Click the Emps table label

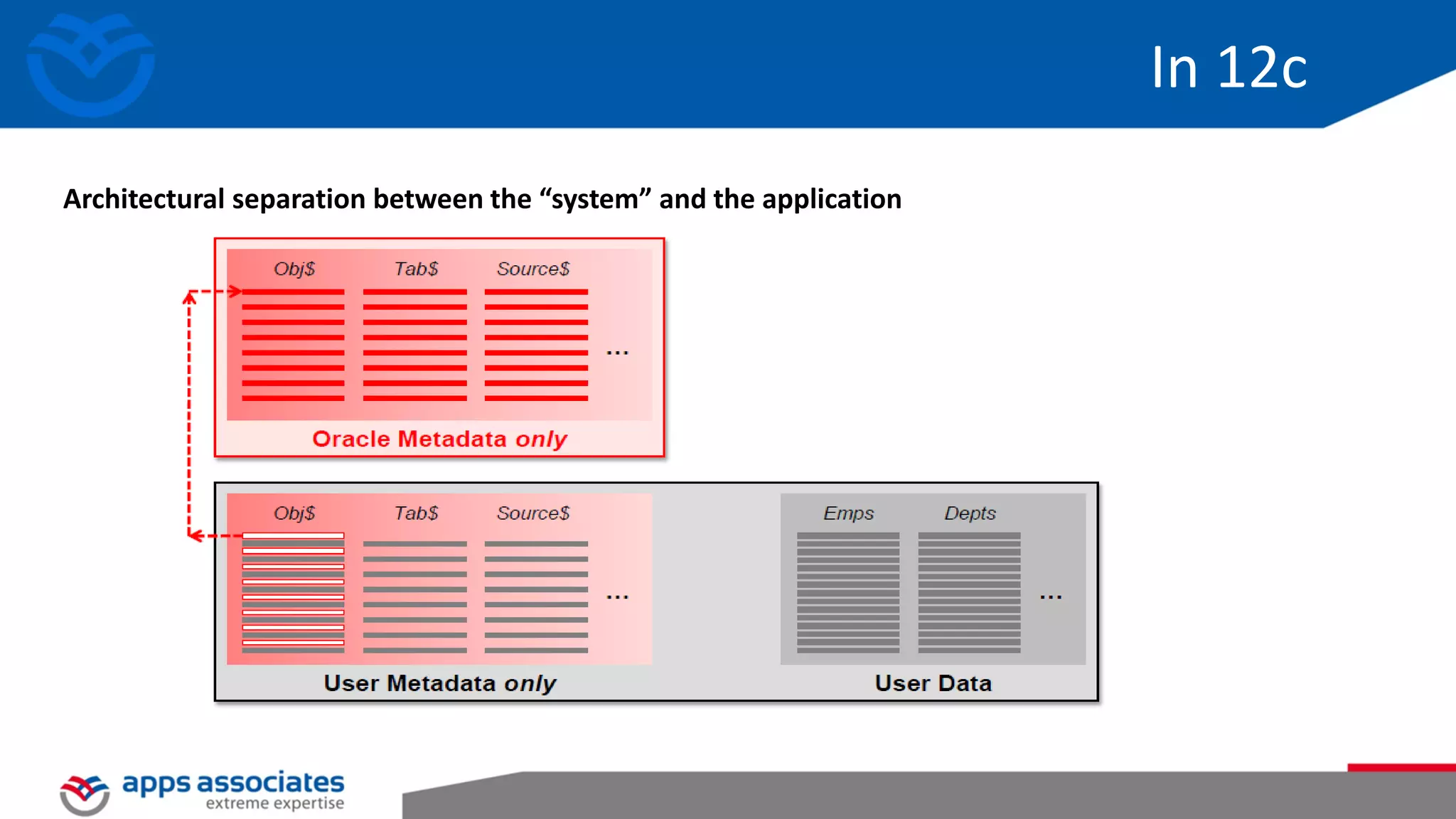point(848,513)
